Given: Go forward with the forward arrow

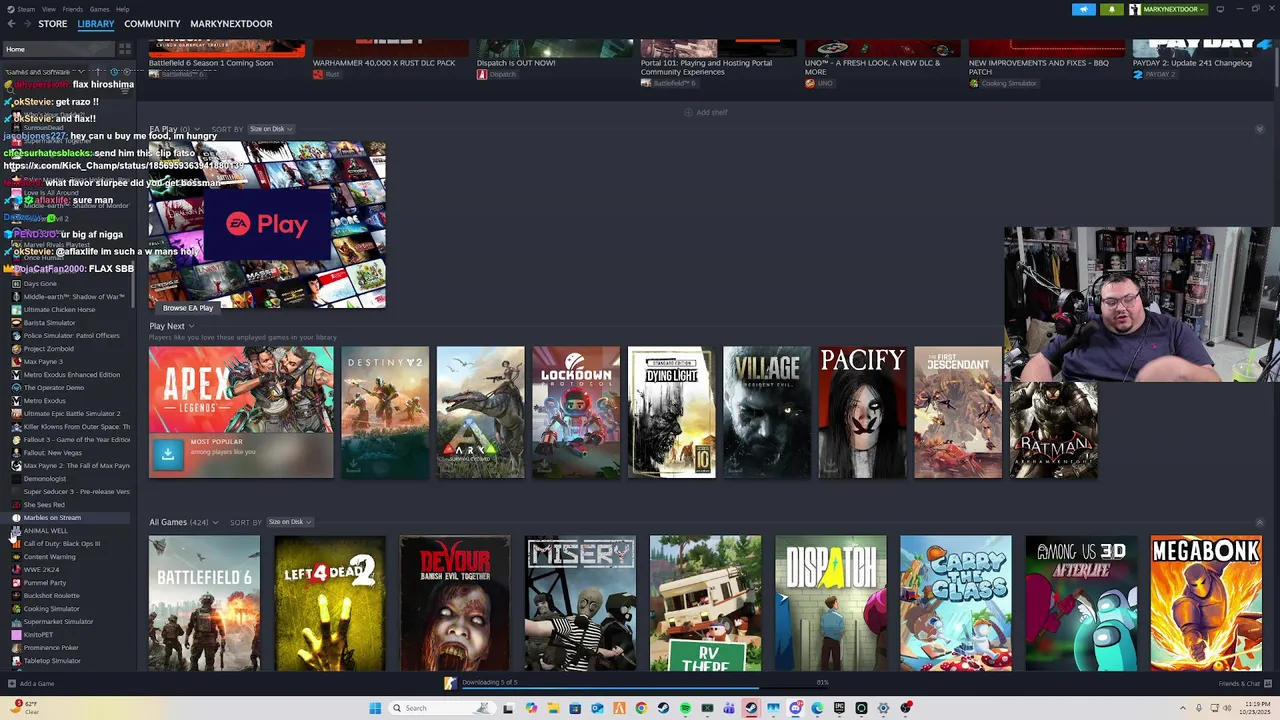Looking at the screenshot, I should click(27, 24).
